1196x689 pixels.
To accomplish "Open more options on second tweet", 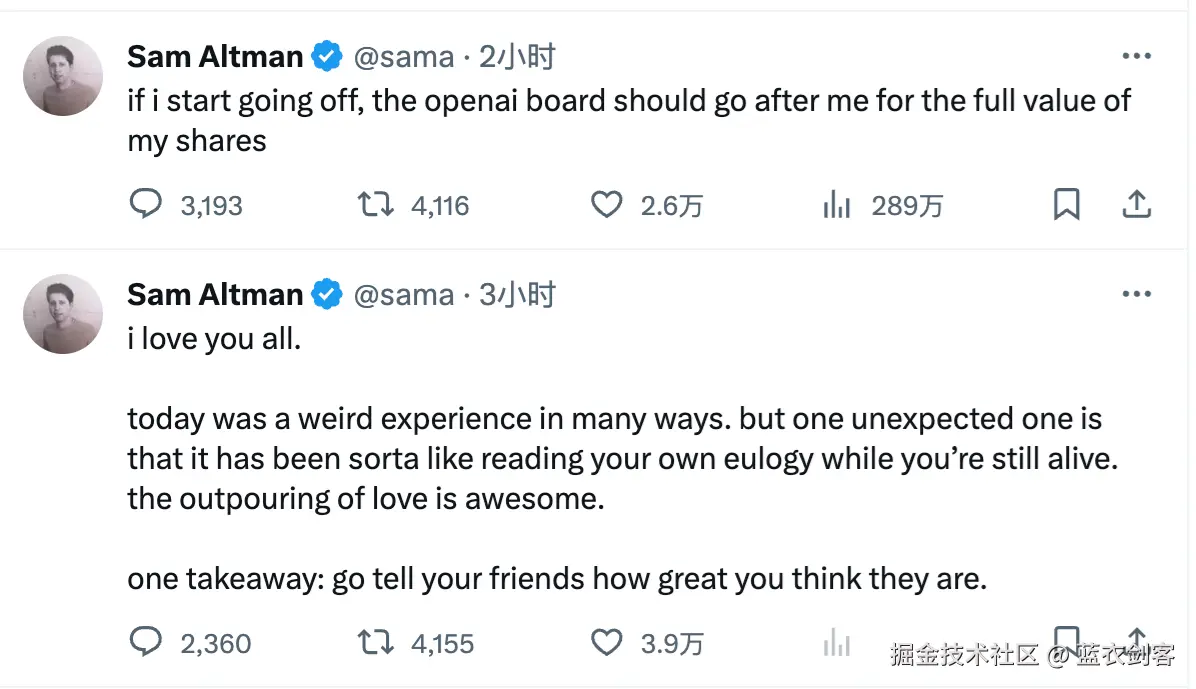I will click(1137, 294).
